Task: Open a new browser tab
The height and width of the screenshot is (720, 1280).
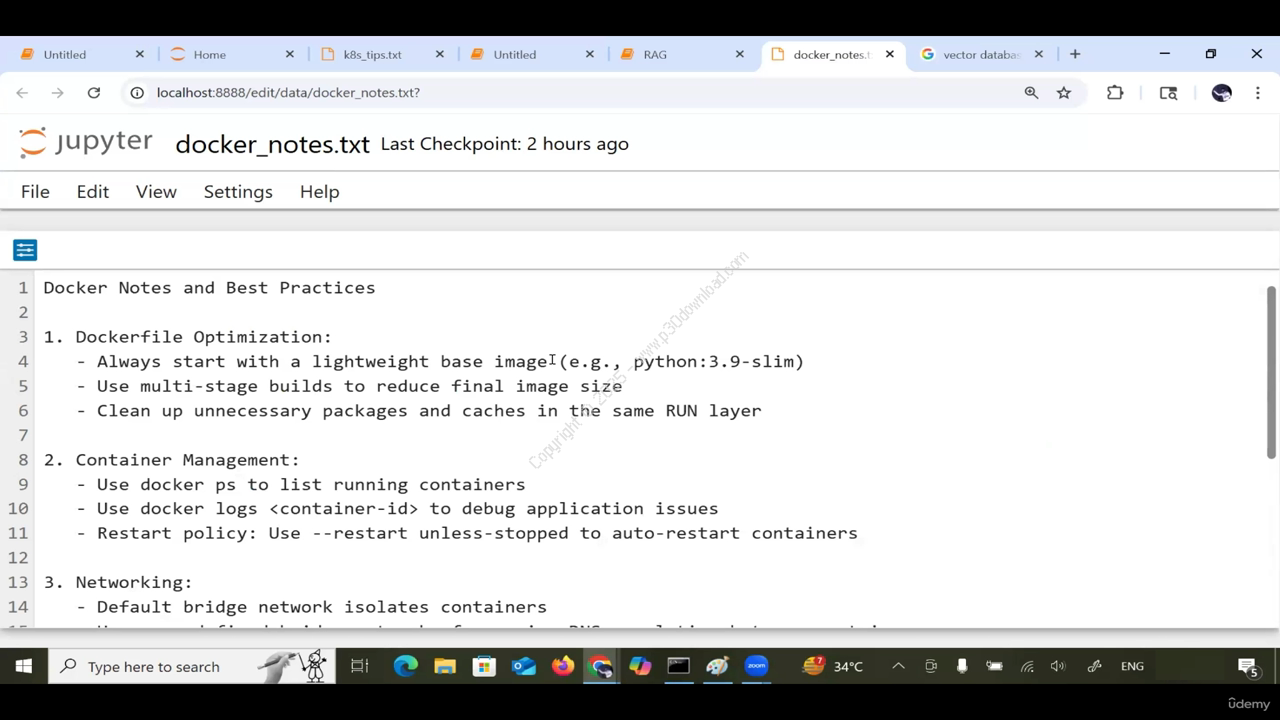Action: pos(1075,54)
